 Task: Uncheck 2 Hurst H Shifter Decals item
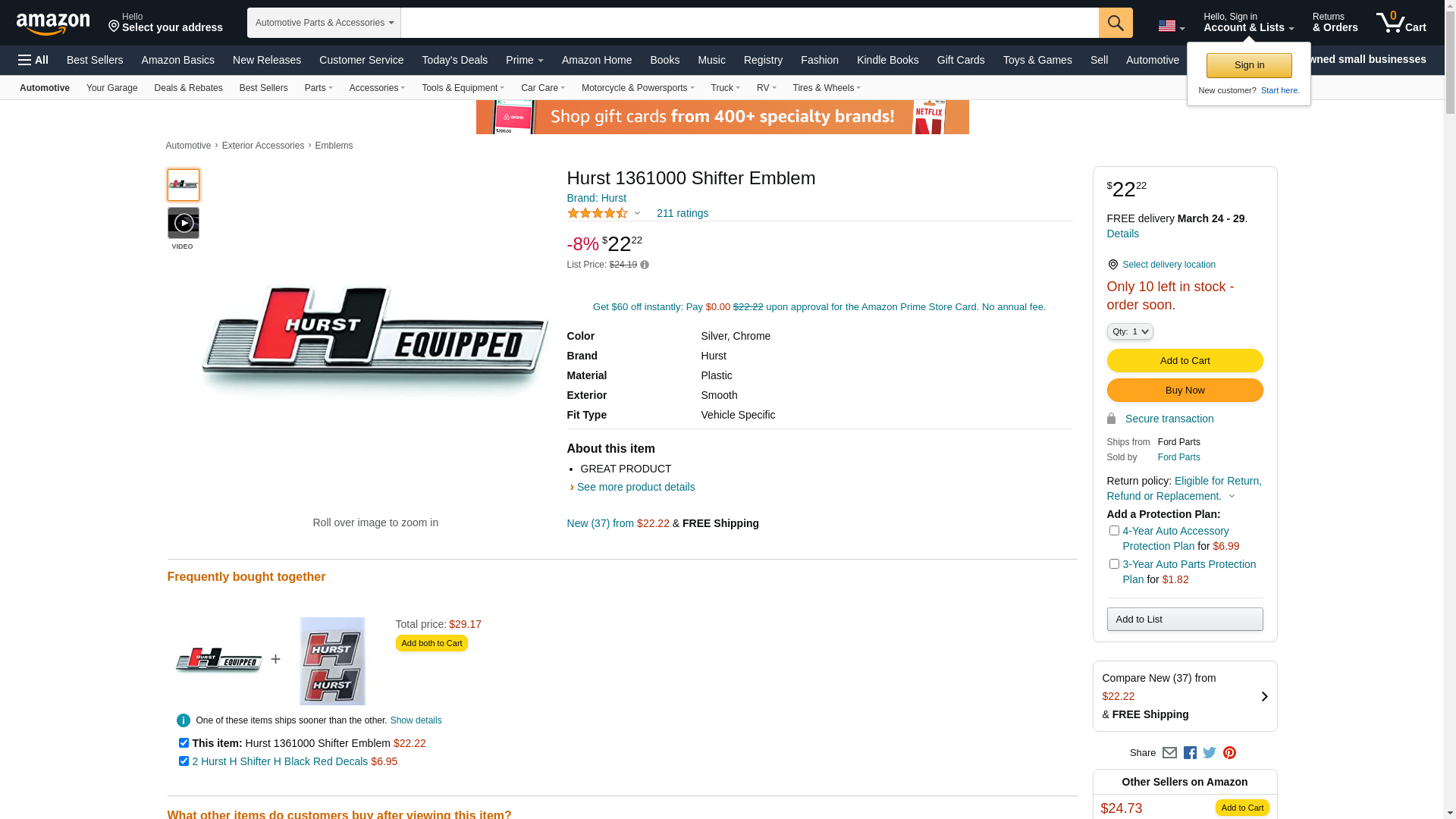(184, 761)
